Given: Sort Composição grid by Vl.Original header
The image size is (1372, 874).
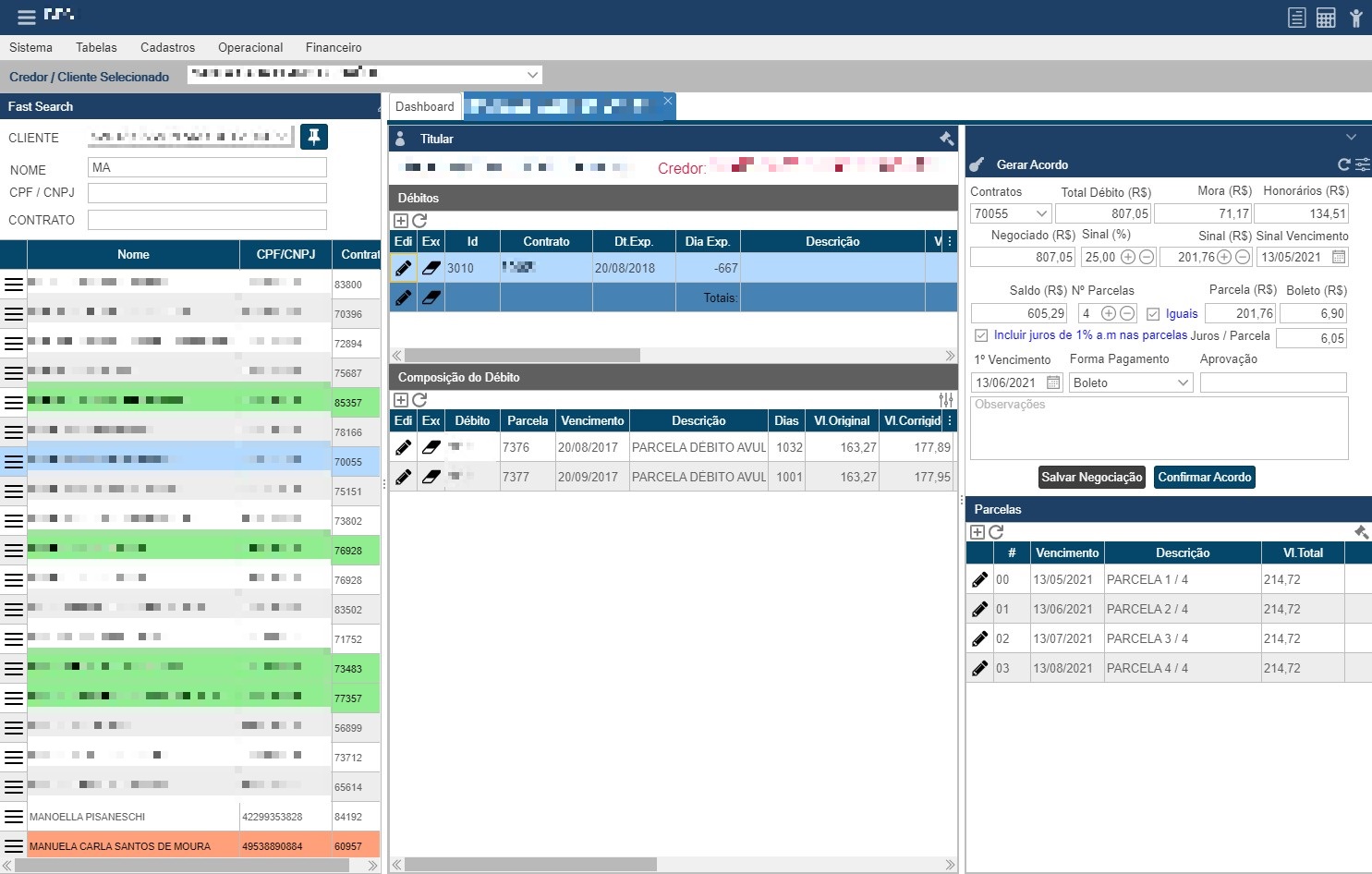Looking at the screenshot, I should click(x=842, y=420).
